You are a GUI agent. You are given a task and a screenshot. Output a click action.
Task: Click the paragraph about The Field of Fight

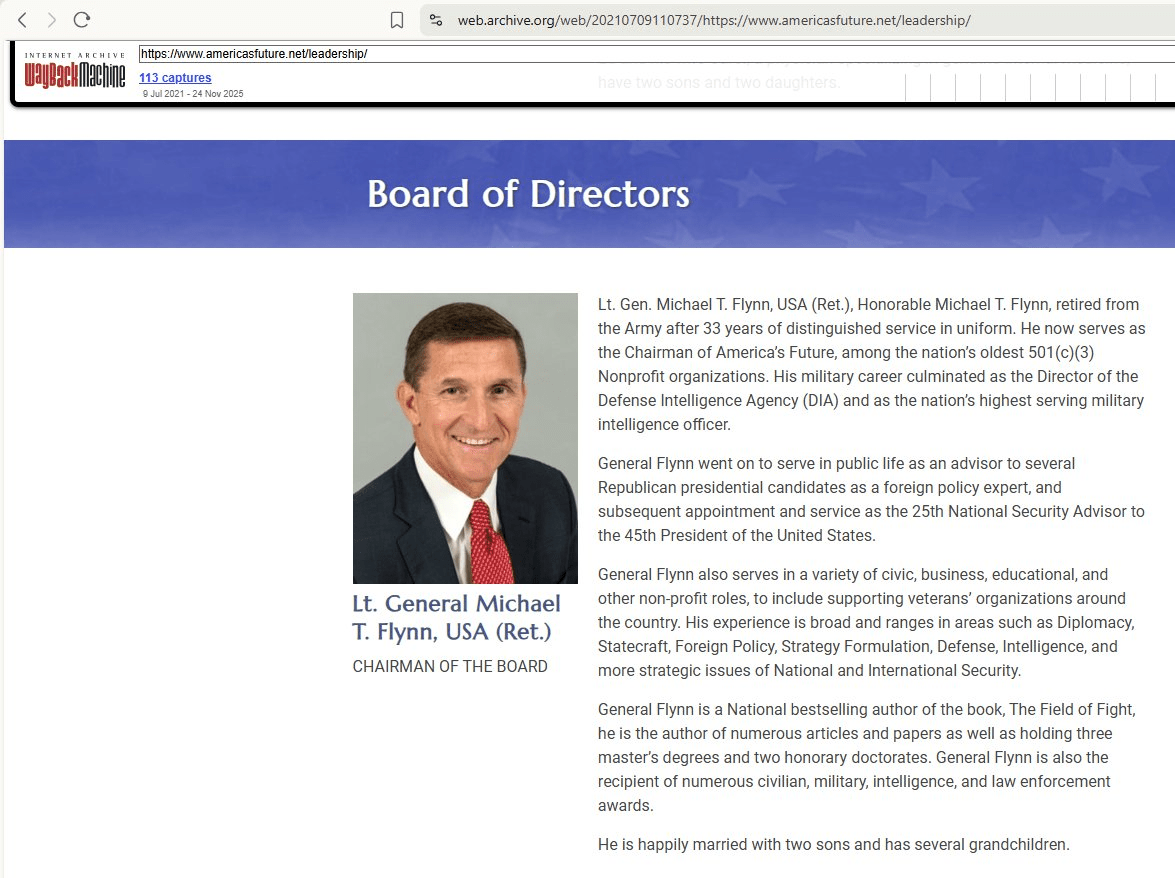point(866,757)
